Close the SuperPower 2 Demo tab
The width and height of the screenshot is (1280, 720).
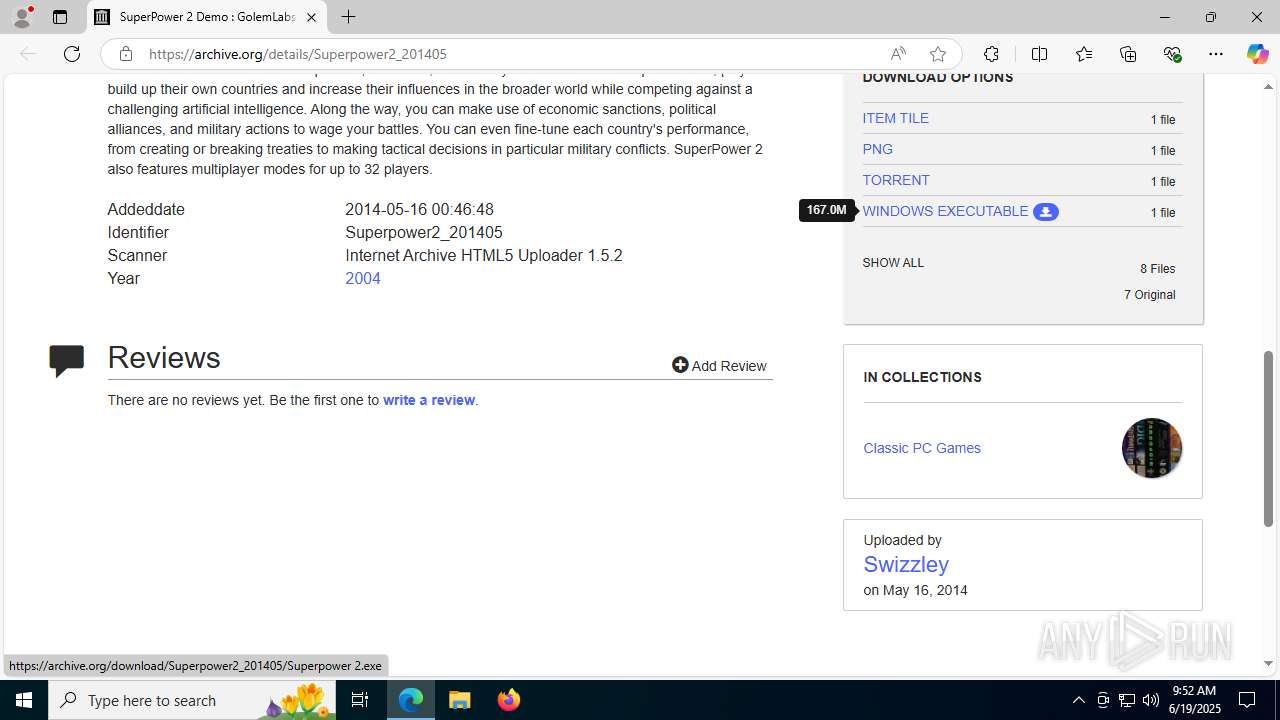tap(311, 17)
